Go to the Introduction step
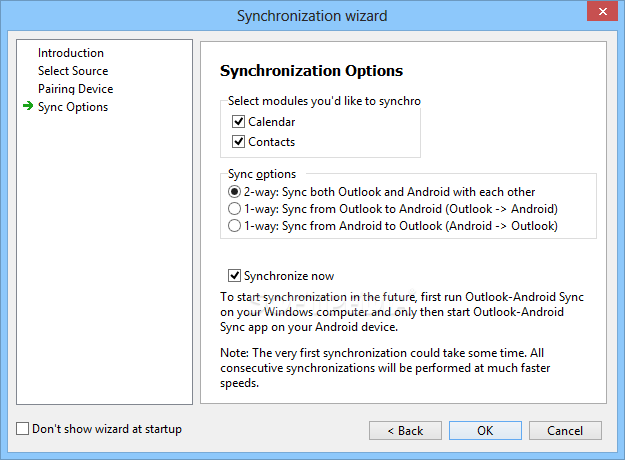This screenshot has width=625, height=460. pyautogui.click(x=71, y=53)
